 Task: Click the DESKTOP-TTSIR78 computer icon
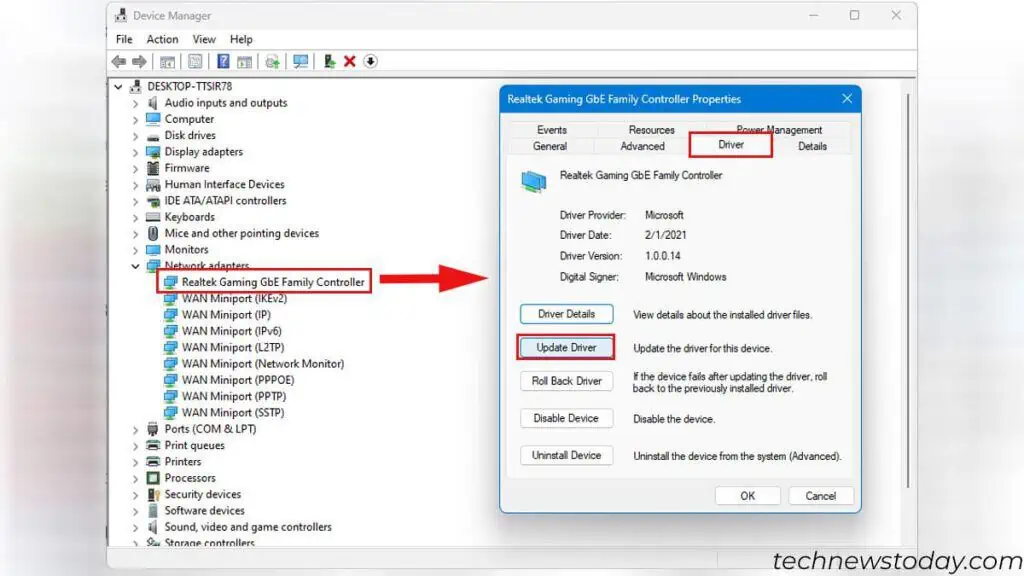click(136, 86)
